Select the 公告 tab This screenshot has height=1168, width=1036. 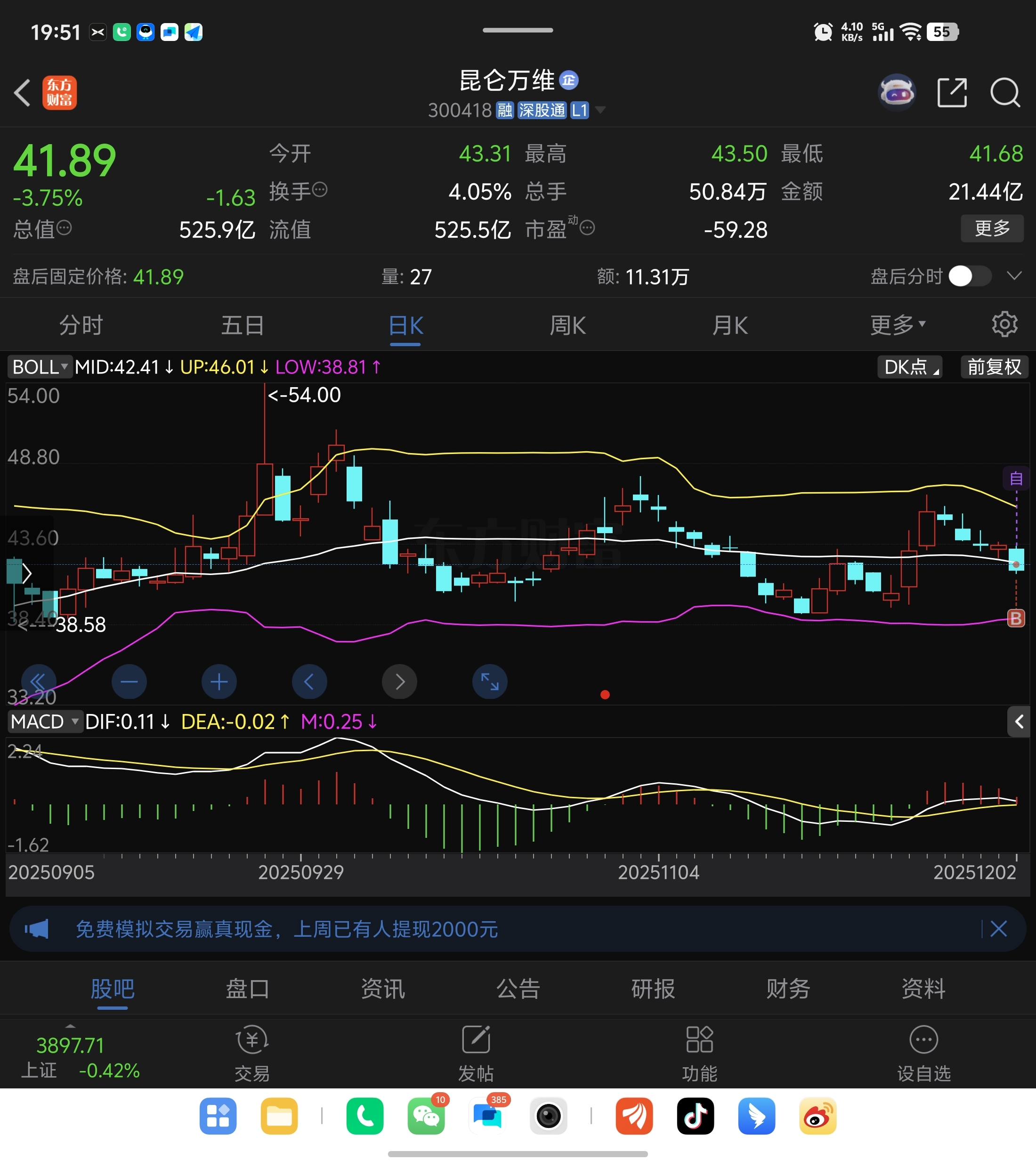tap(518, 989)
